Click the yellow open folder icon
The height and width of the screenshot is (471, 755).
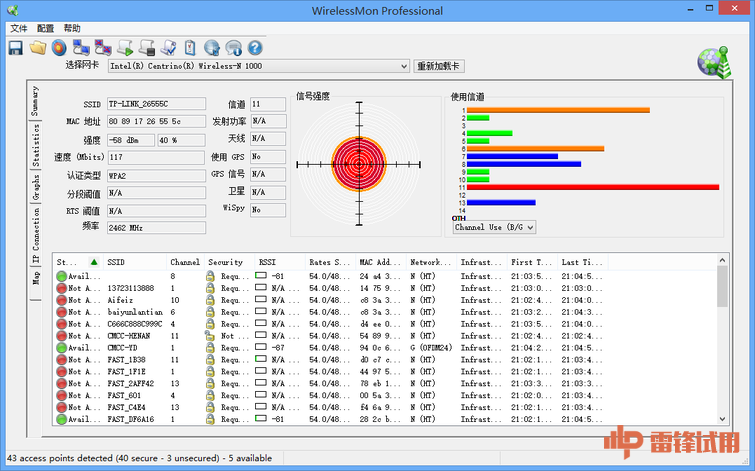pos(38,47)
